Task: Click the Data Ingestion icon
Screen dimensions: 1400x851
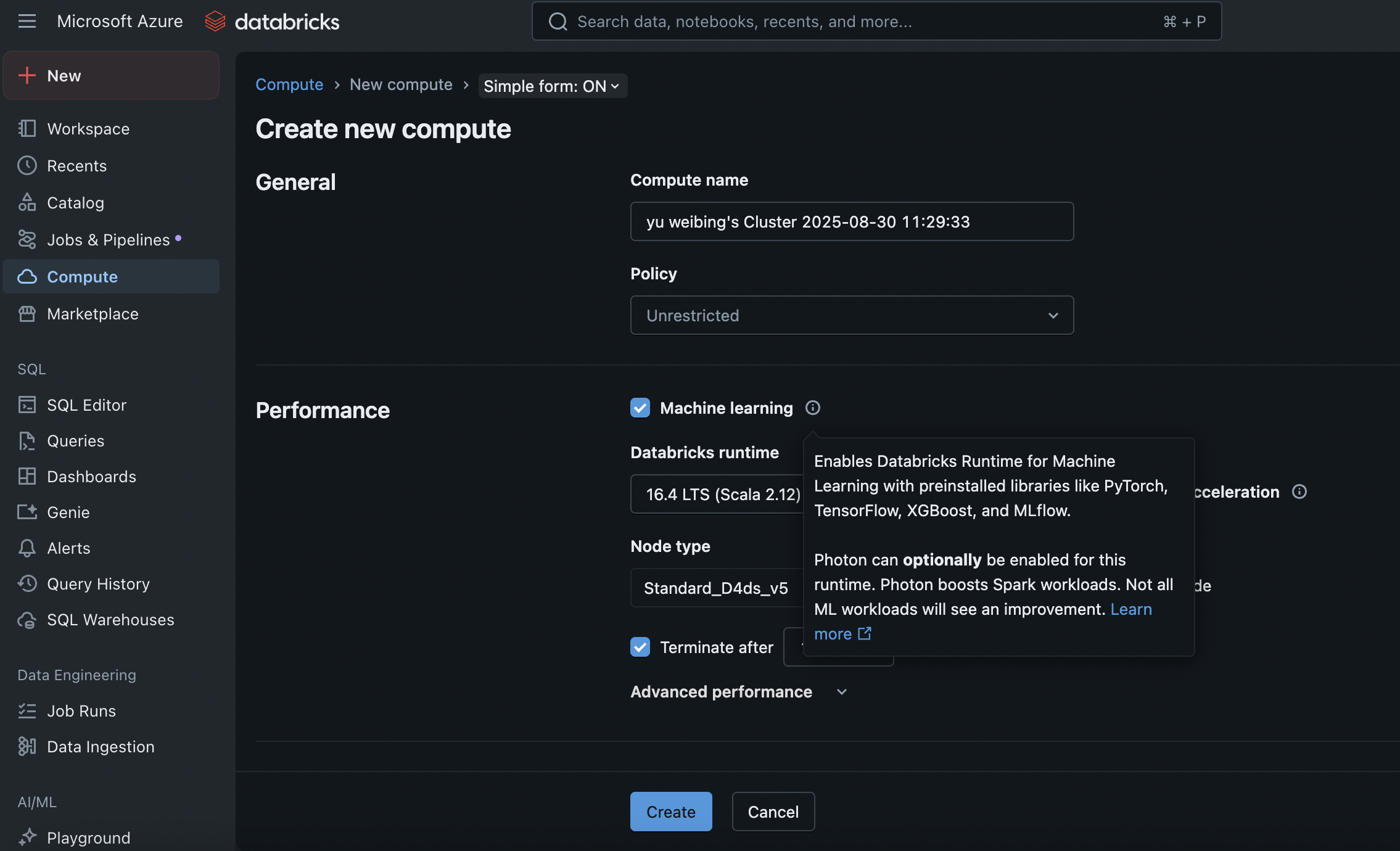Action: coord(27,746)
